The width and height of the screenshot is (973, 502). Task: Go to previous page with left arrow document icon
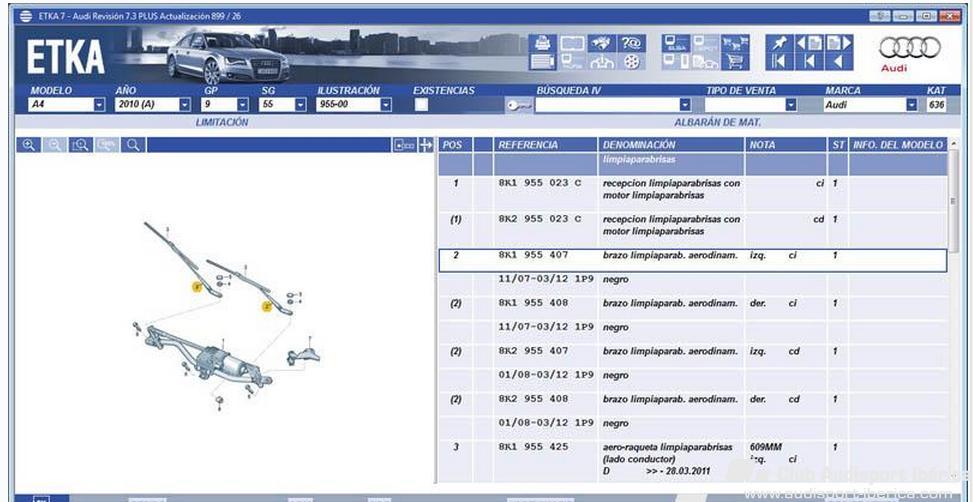[809, 43]
